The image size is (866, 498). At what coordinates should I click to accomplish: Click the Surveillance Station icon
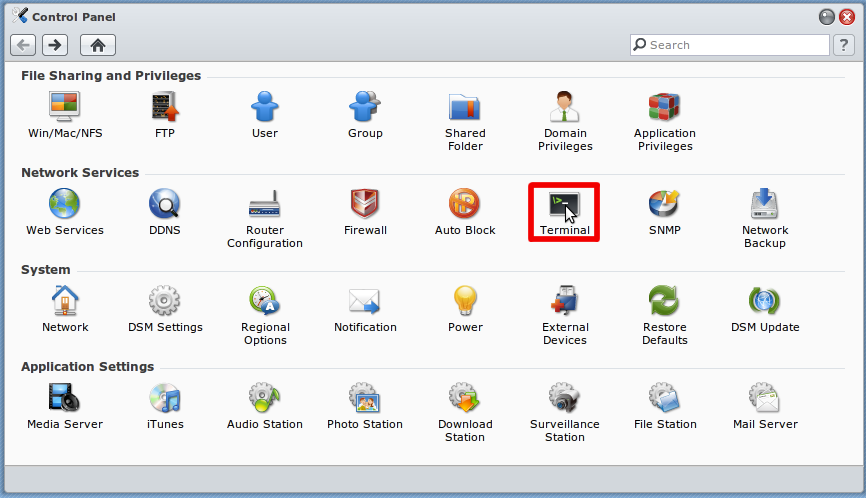coord(565,399)
